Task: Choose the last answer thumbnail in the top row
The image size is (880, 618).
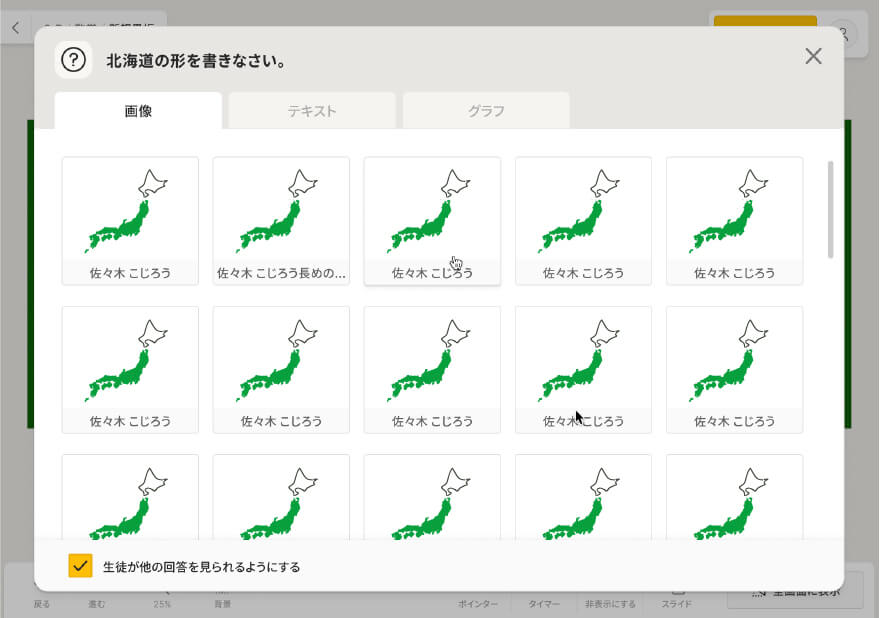Action: click(734, 221)
